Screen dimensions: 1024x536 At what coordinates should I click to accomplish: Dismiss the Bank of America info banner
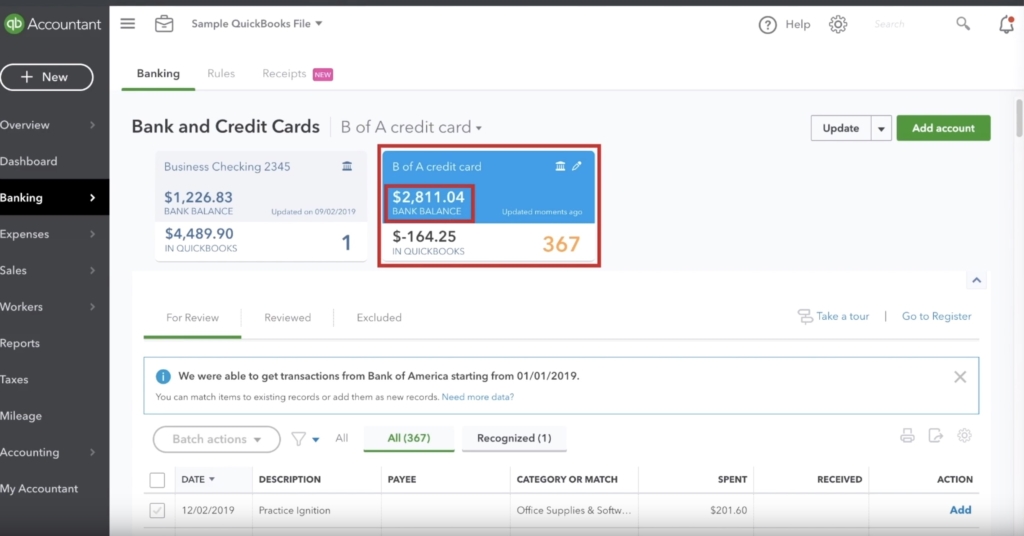960,377
